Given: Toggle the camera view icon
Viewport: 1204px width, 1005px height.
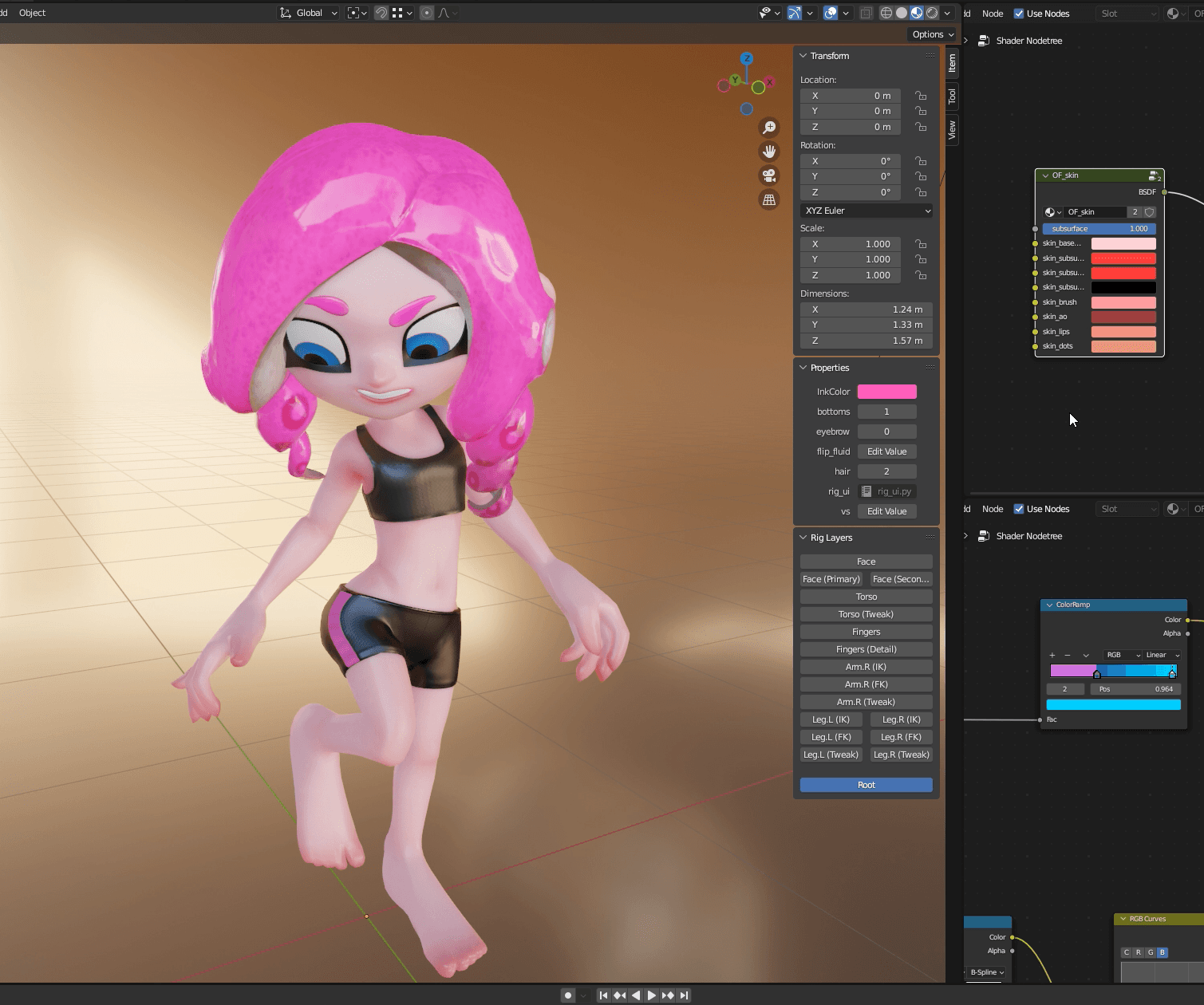Looking at the screenshot, I should point(769,175).
